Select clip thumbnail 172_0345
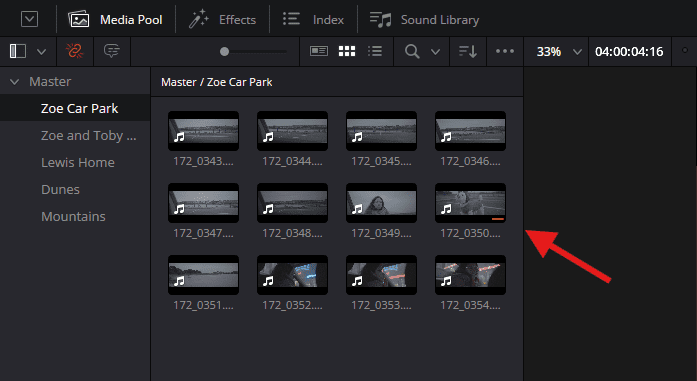The width and height of the screenshot is (697, 381). tap(381, 131)
